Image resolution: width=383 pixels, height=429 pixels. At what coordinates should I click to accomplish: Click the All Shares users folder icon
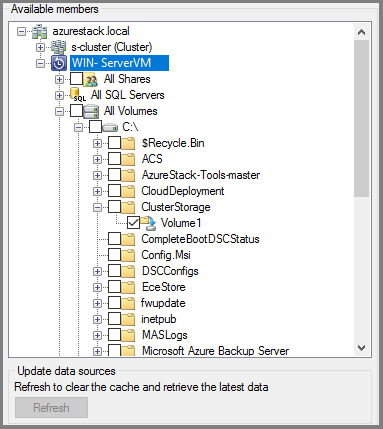[90, 79]
